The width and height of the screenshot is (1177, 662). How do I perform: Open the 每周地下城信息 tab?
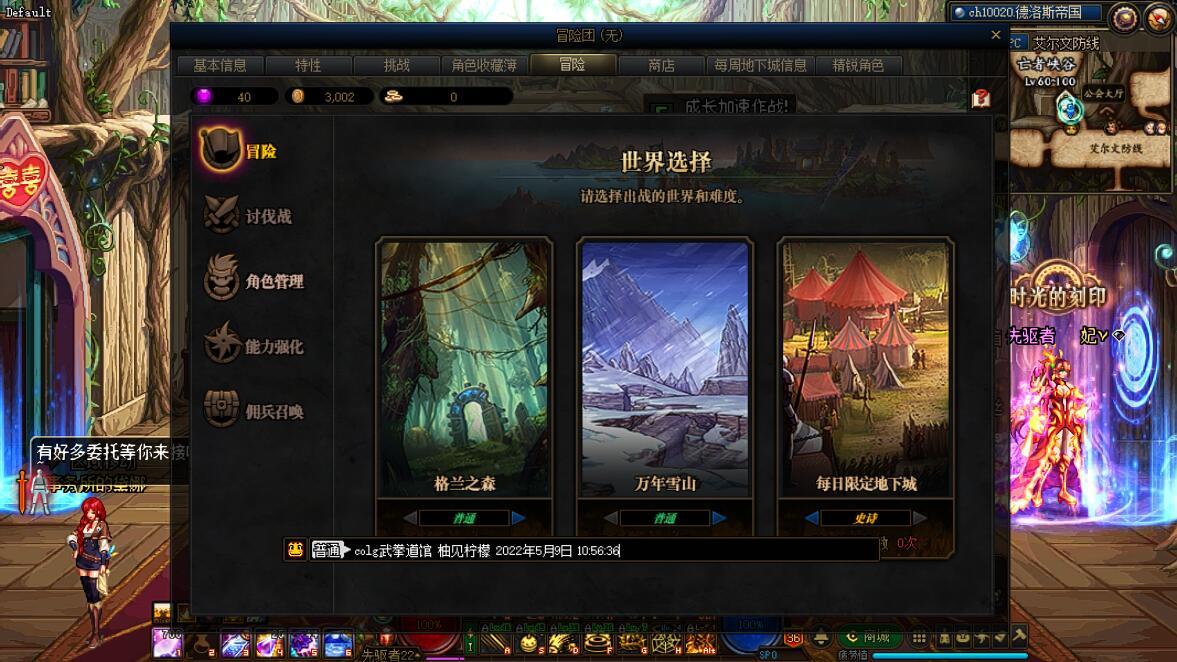[760, 65]
